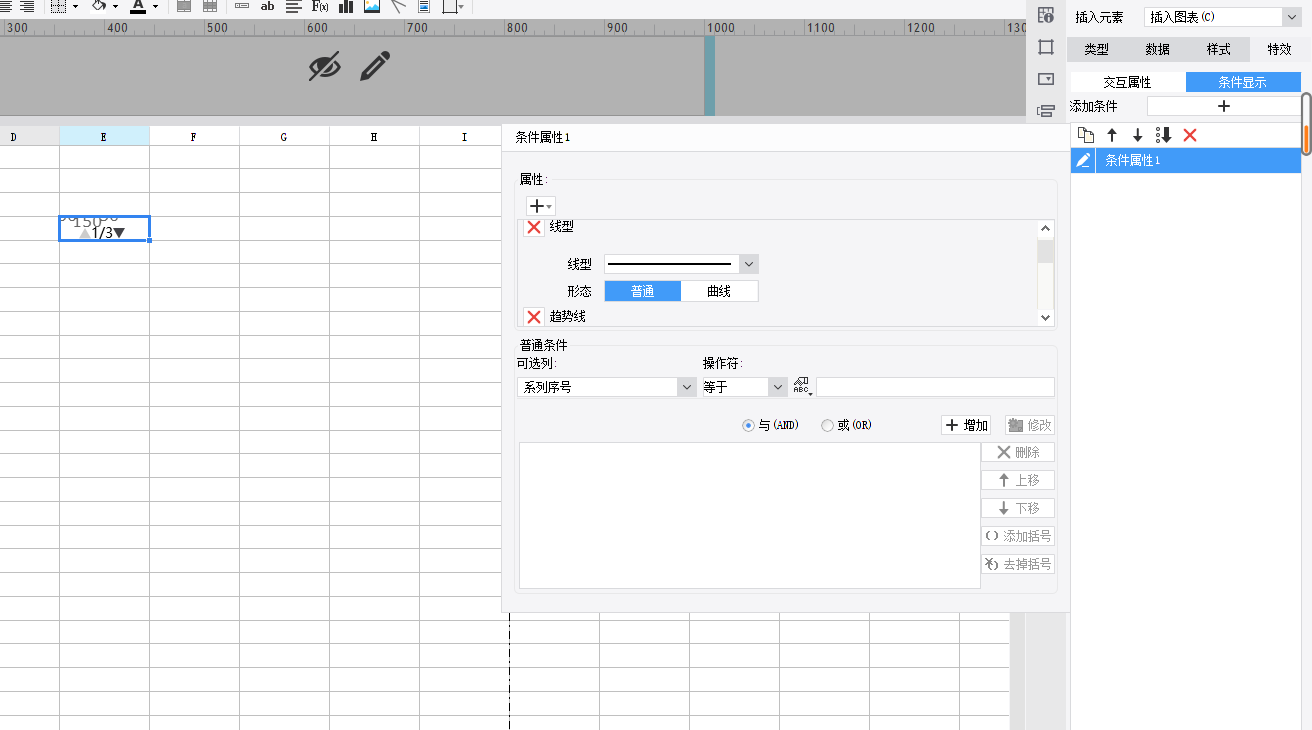Click the merge cells icon
This screenshot has height=730, width=1312.
[184, 6]
